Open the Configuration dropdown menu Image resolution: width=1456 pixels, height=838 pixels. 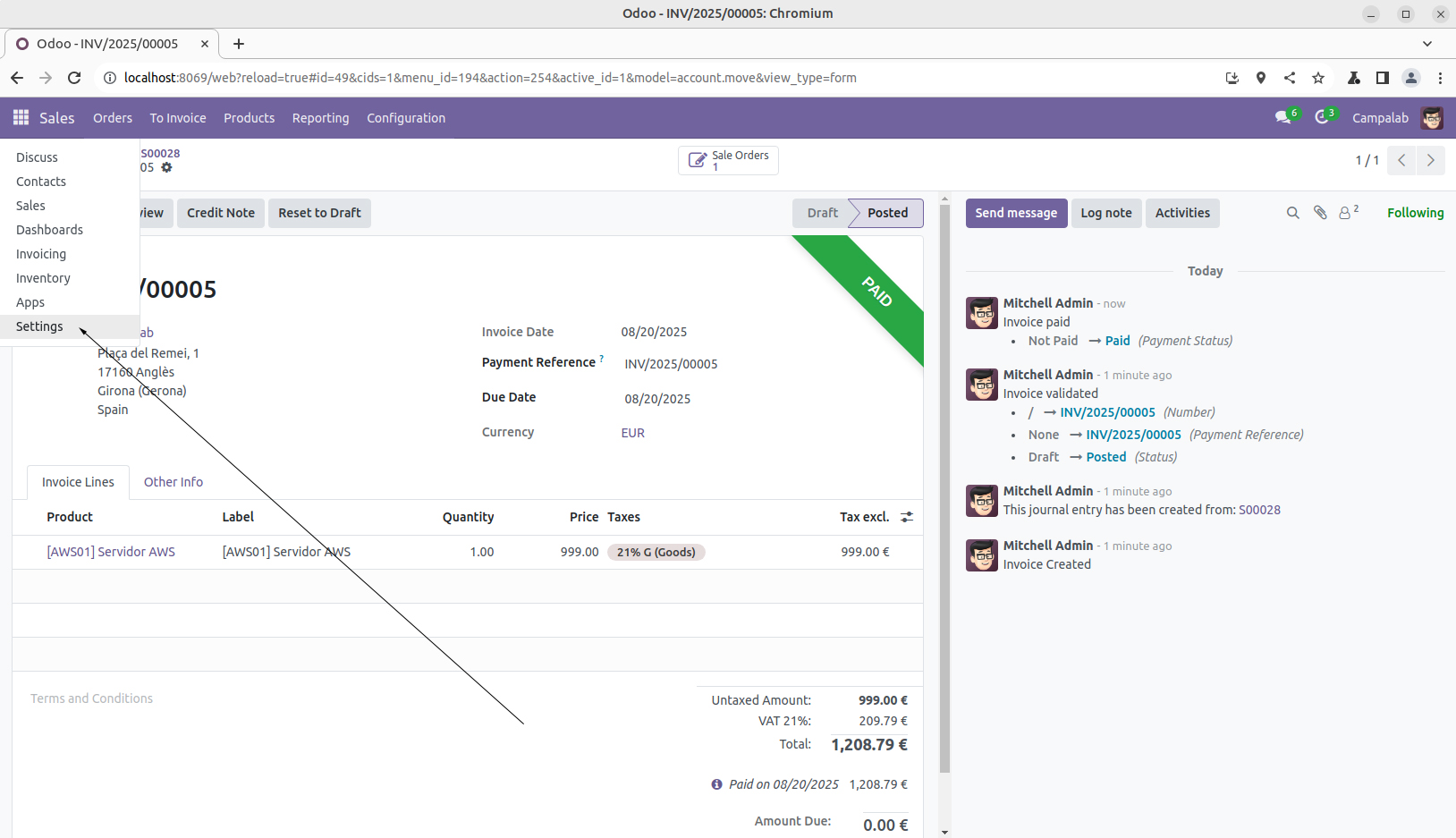[x=405, y=118]
